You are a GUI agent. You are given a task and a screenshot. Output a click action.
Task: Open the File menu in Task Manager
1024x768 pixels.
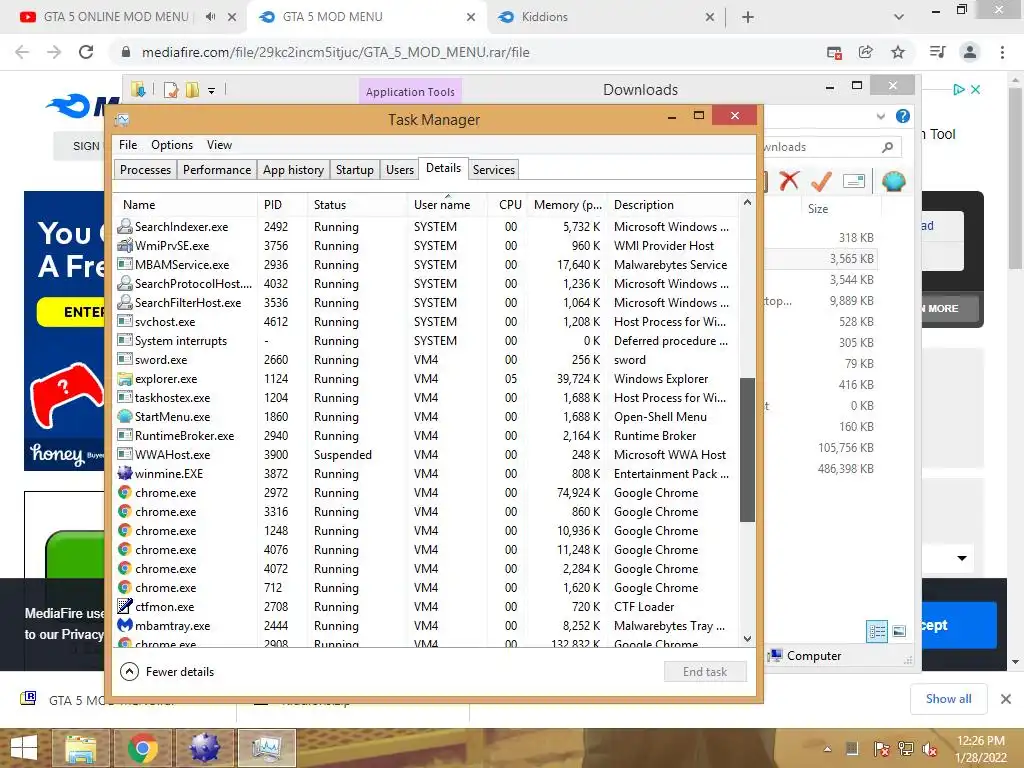[x=128, y=145]
